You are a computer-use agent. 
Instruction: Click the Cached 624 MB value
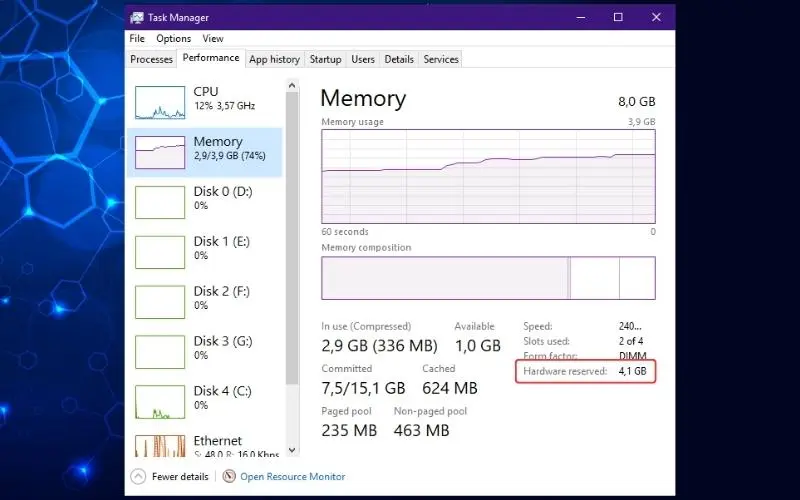(x=449, y=388)
